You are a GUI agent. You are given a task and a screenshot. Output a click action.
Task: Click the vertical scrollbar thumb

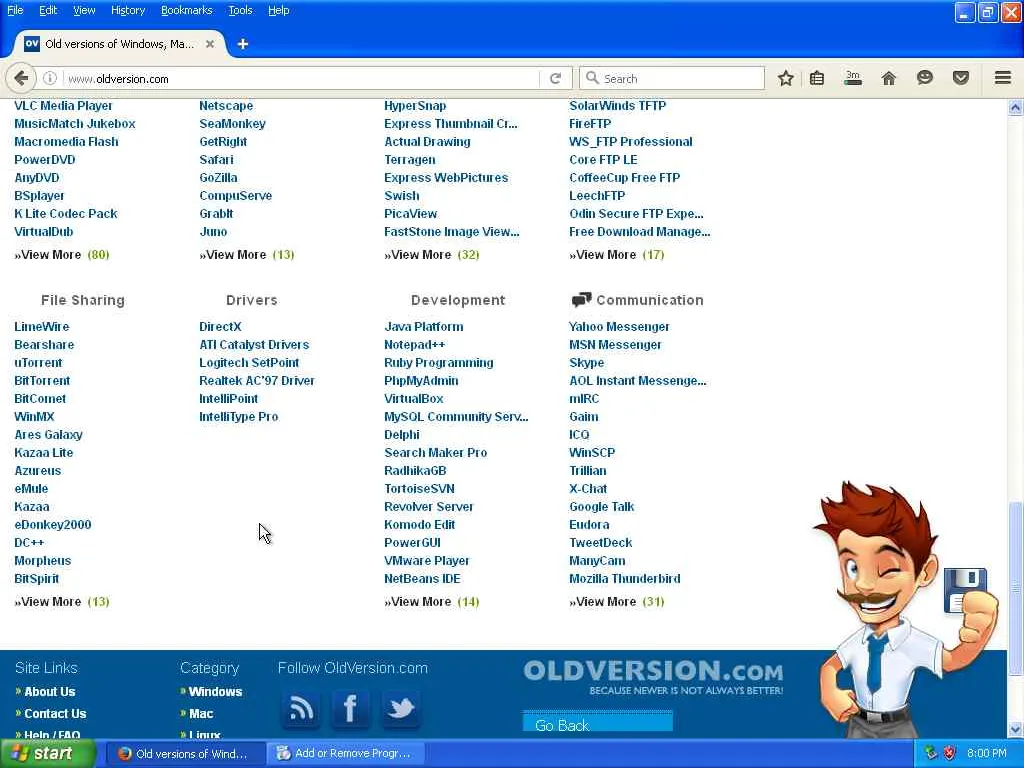click(x=1016, y=588)
